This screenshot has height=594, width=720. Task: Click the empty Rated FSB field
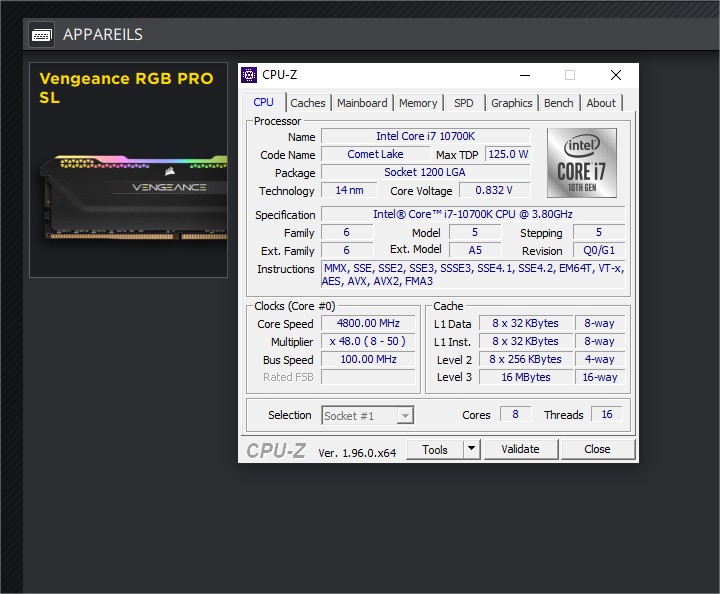click(368, 377)
